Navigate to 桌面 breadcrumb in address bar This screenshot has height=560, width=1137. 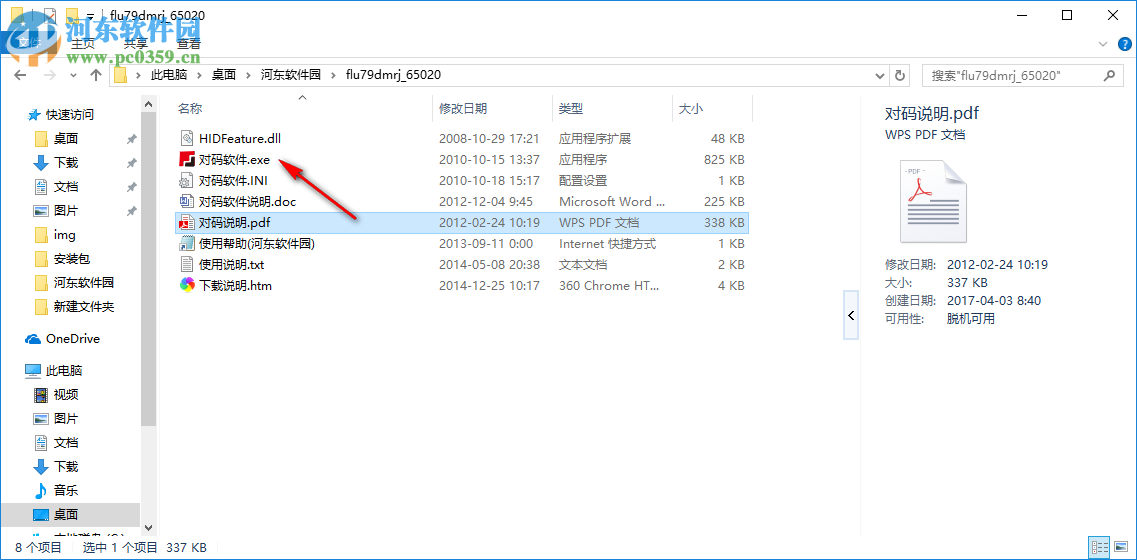pos(223,75)
